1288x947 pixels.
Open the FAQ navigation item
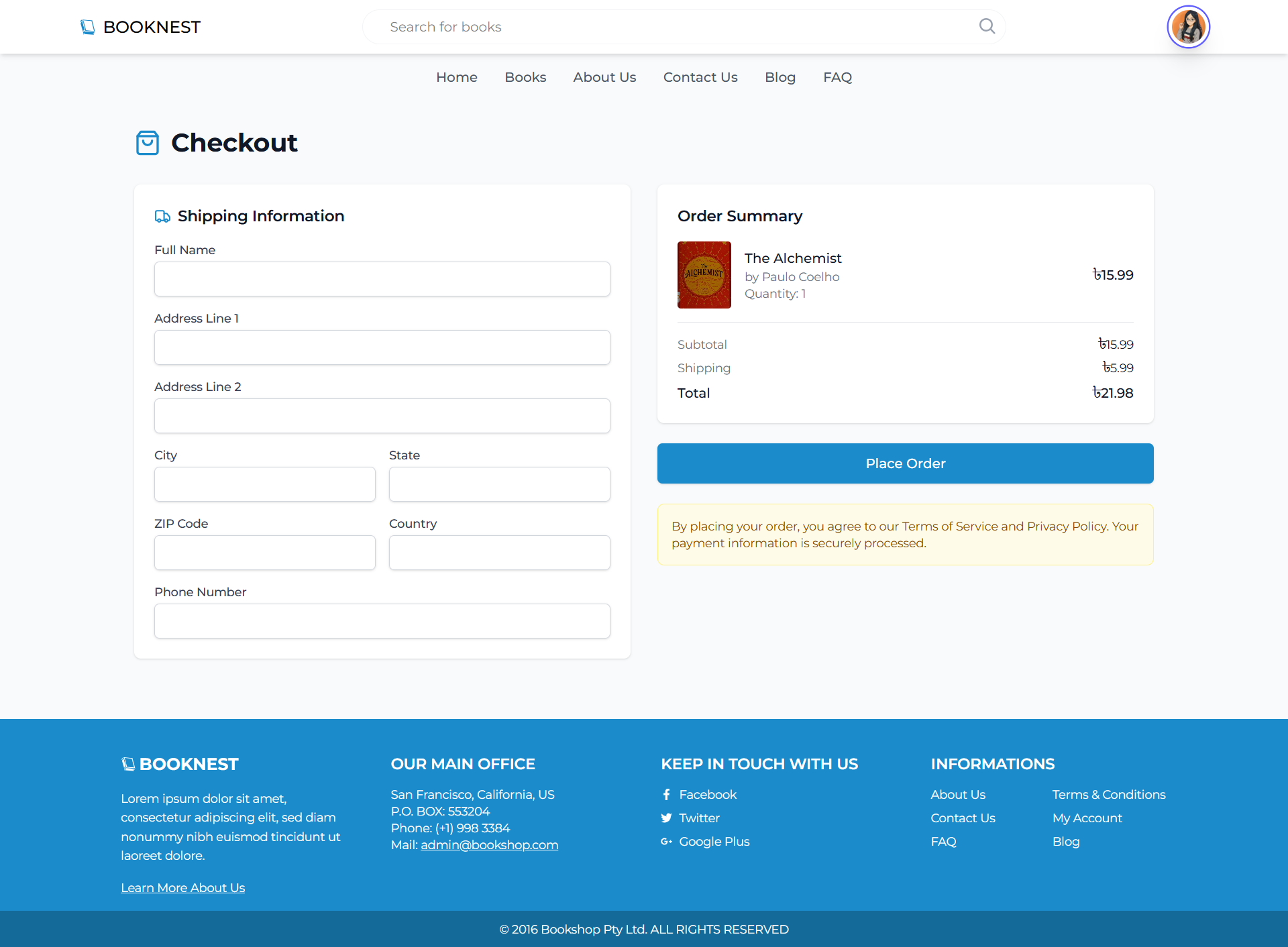837,77
